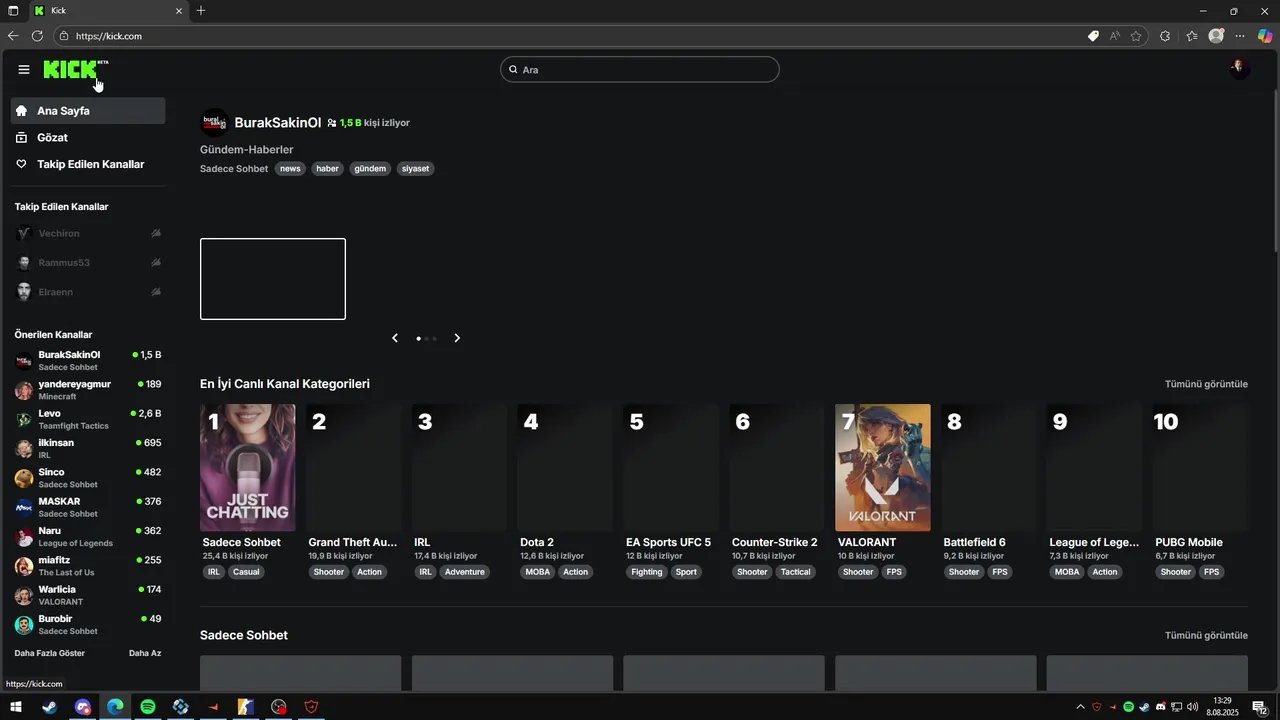Viewport: 1280px width, 720px height.
Task: Click the news tag on featured stream
Action: click(290, 169)
